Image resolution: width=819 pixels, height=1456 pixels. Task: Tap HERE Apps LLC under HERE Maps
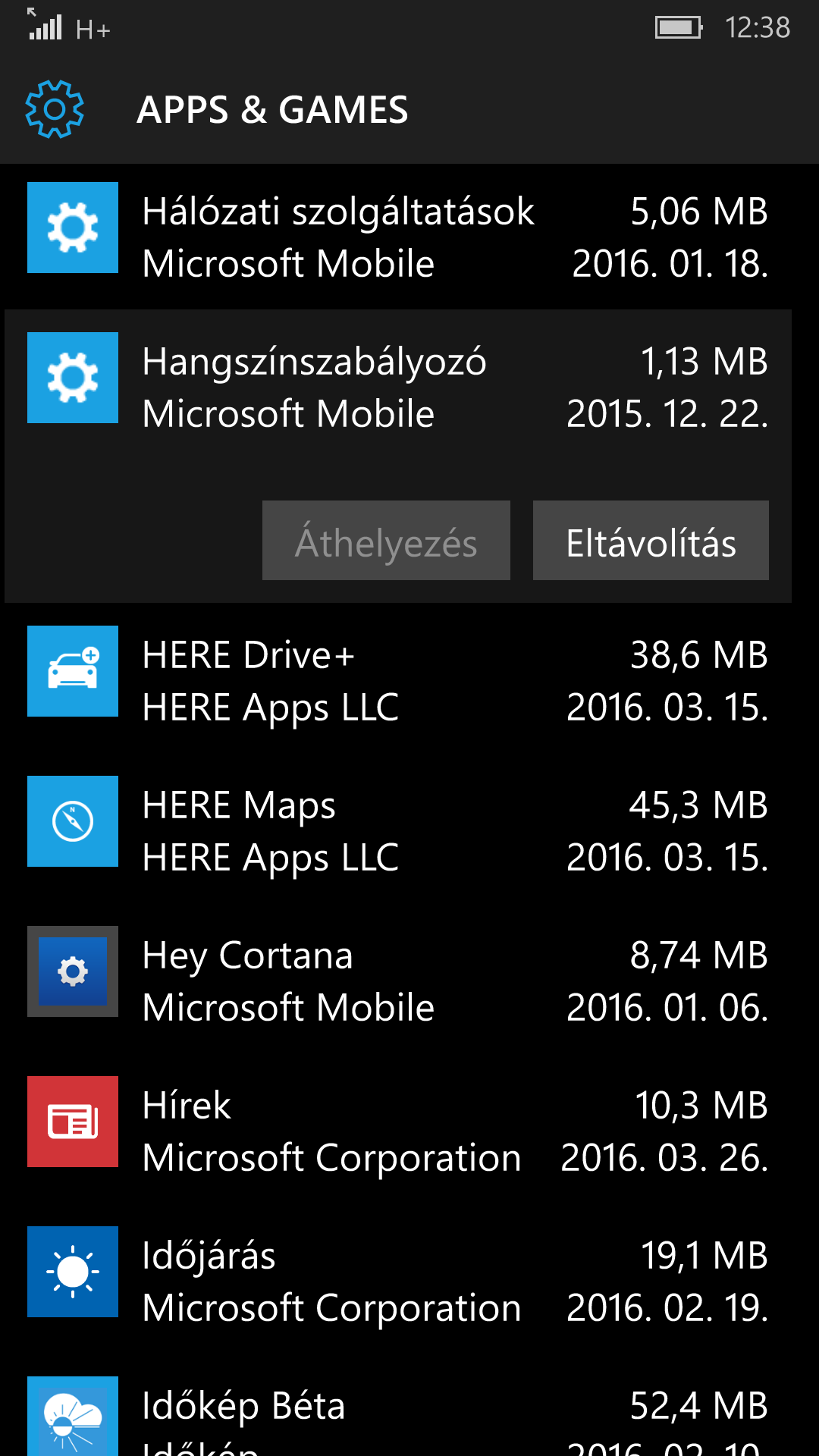coord(271,858)
